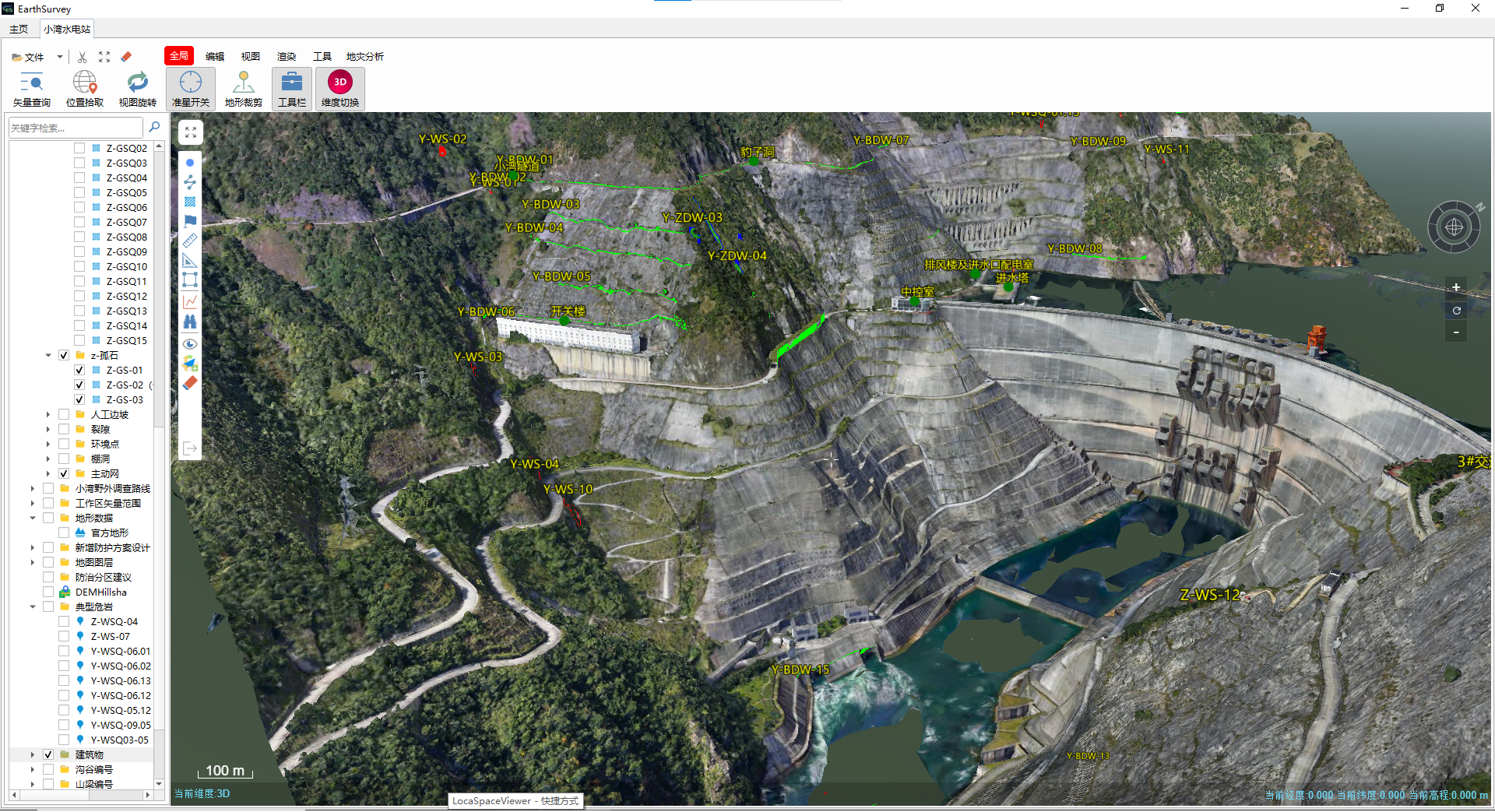The width and height of the screenshot is (1495, 812).
Task: Open the 工具 ribbon tab
Action: [x=322, y=56]
